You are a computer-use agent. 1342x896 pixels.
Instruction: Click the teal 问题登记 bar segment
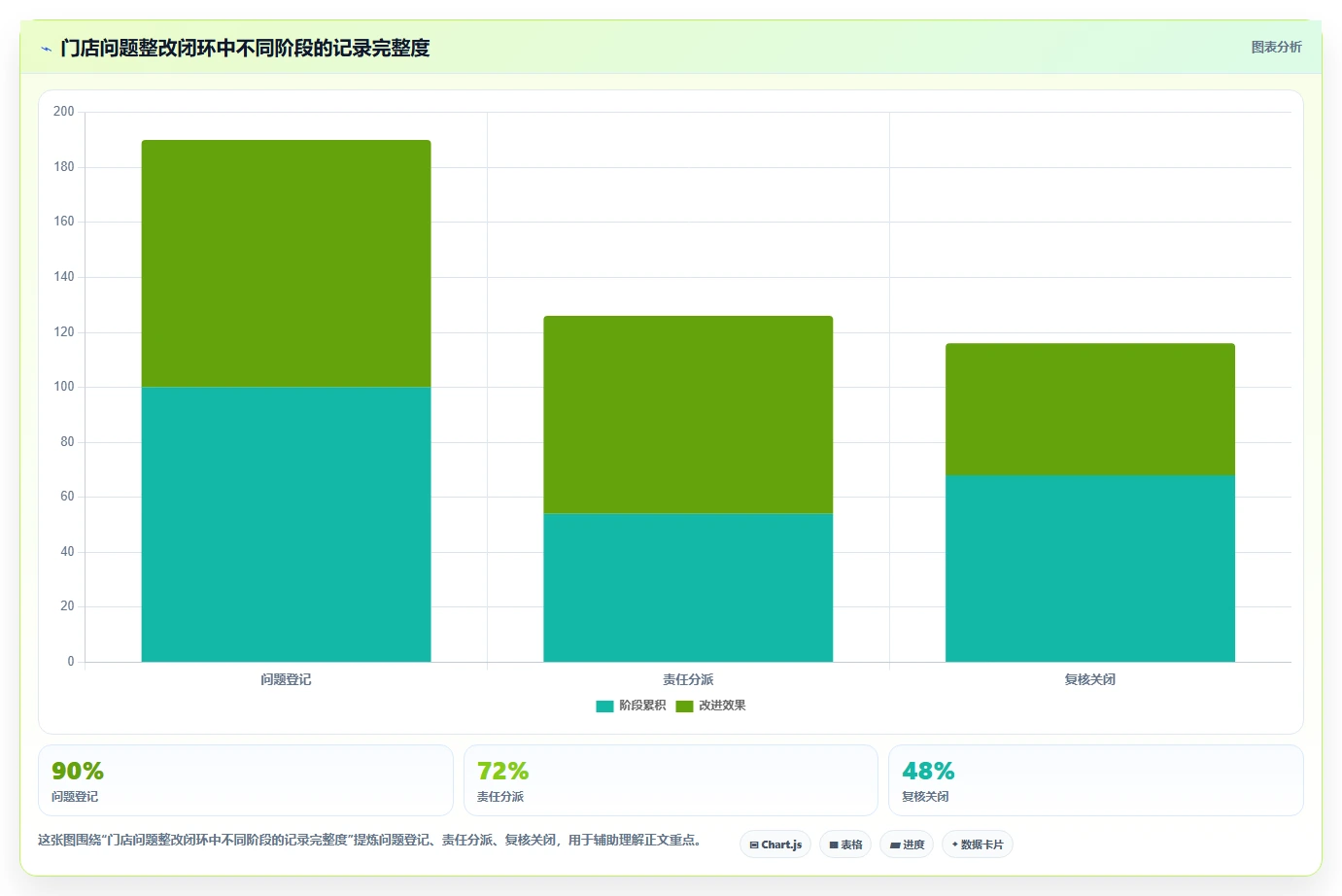(286, 525)
